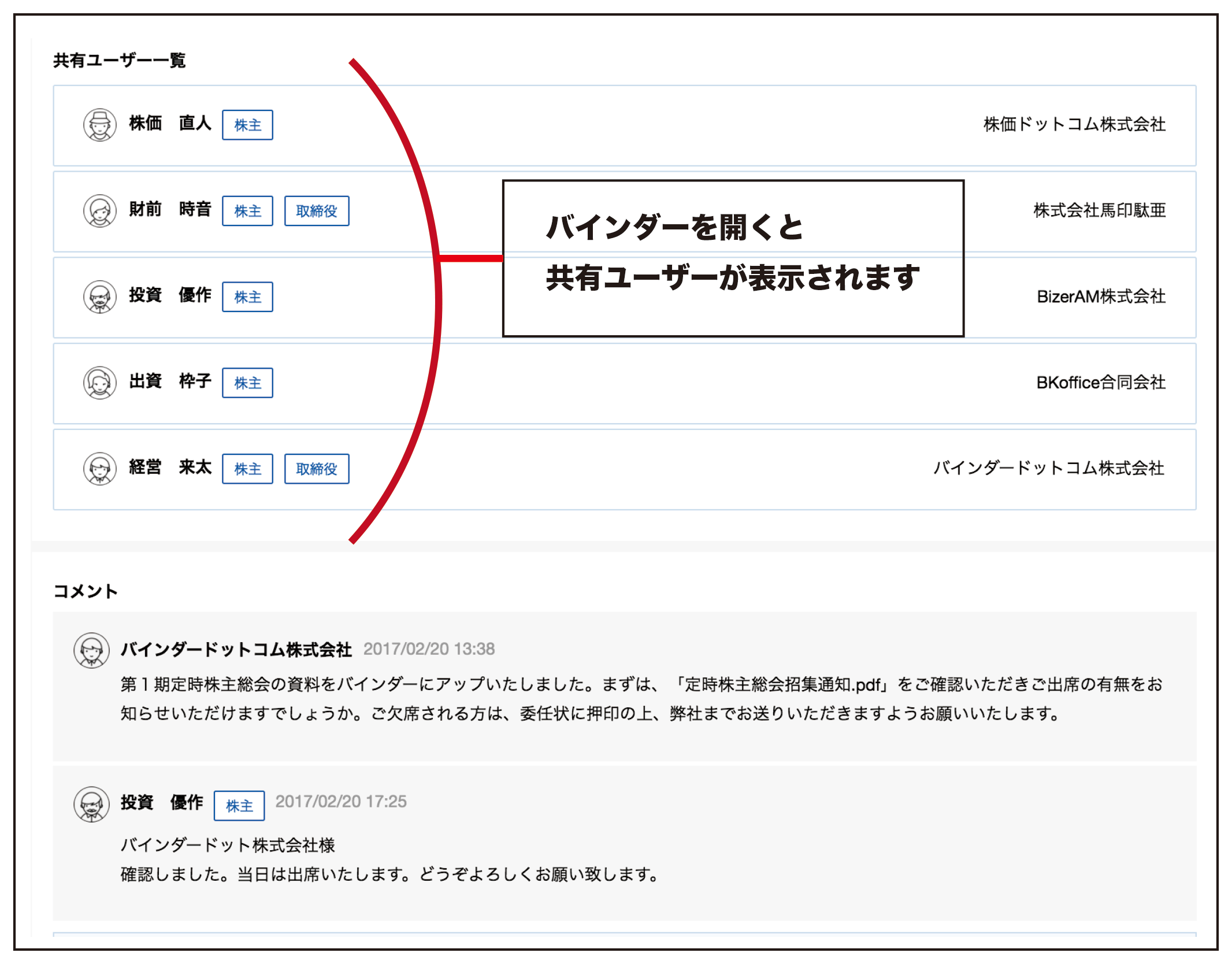1232x964 pixels.
Task: Click the 株主 tag next to 経営 来太
Action: point(247,469)
